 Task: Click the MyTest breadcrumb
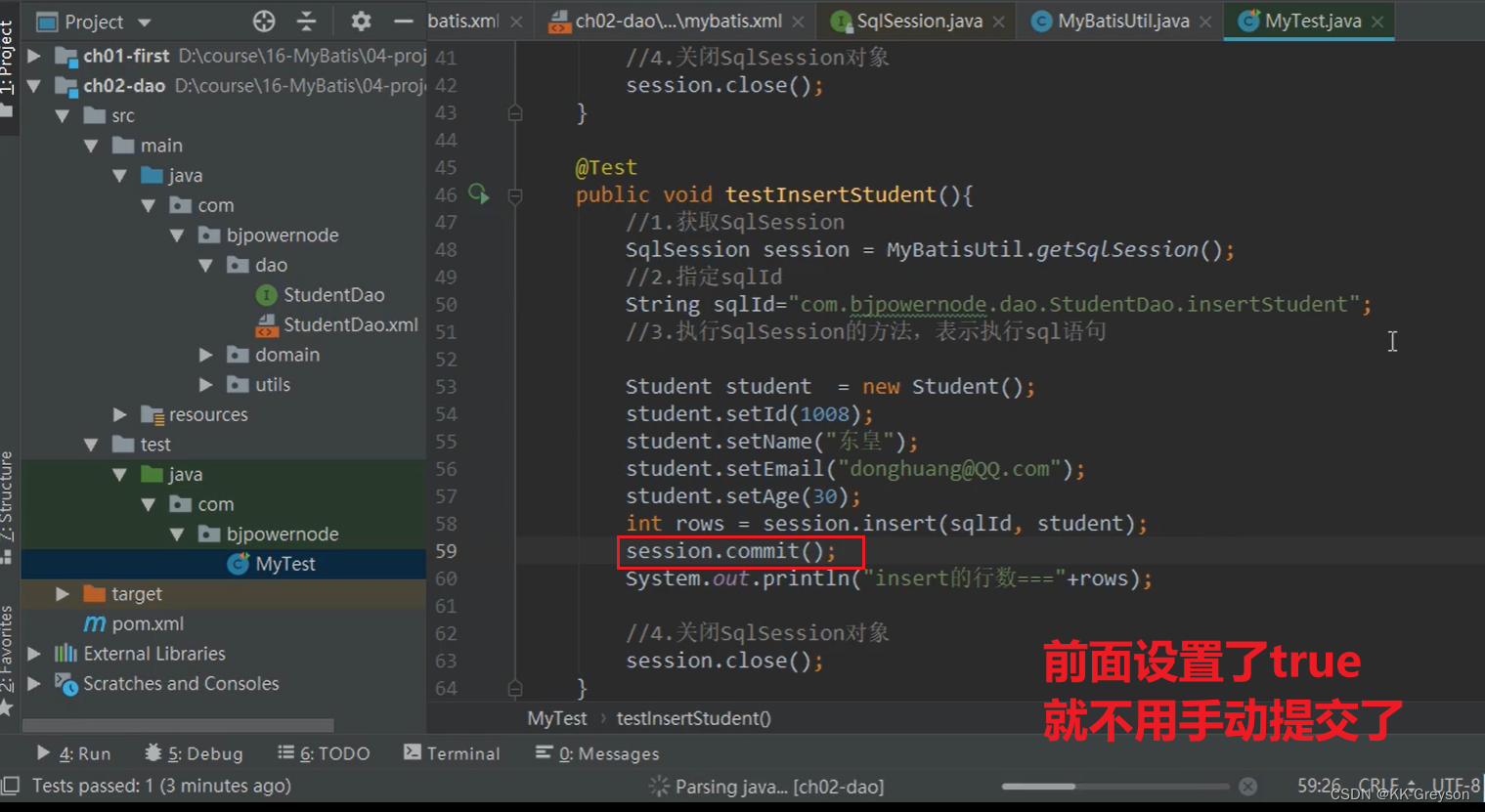pos(557,718)
